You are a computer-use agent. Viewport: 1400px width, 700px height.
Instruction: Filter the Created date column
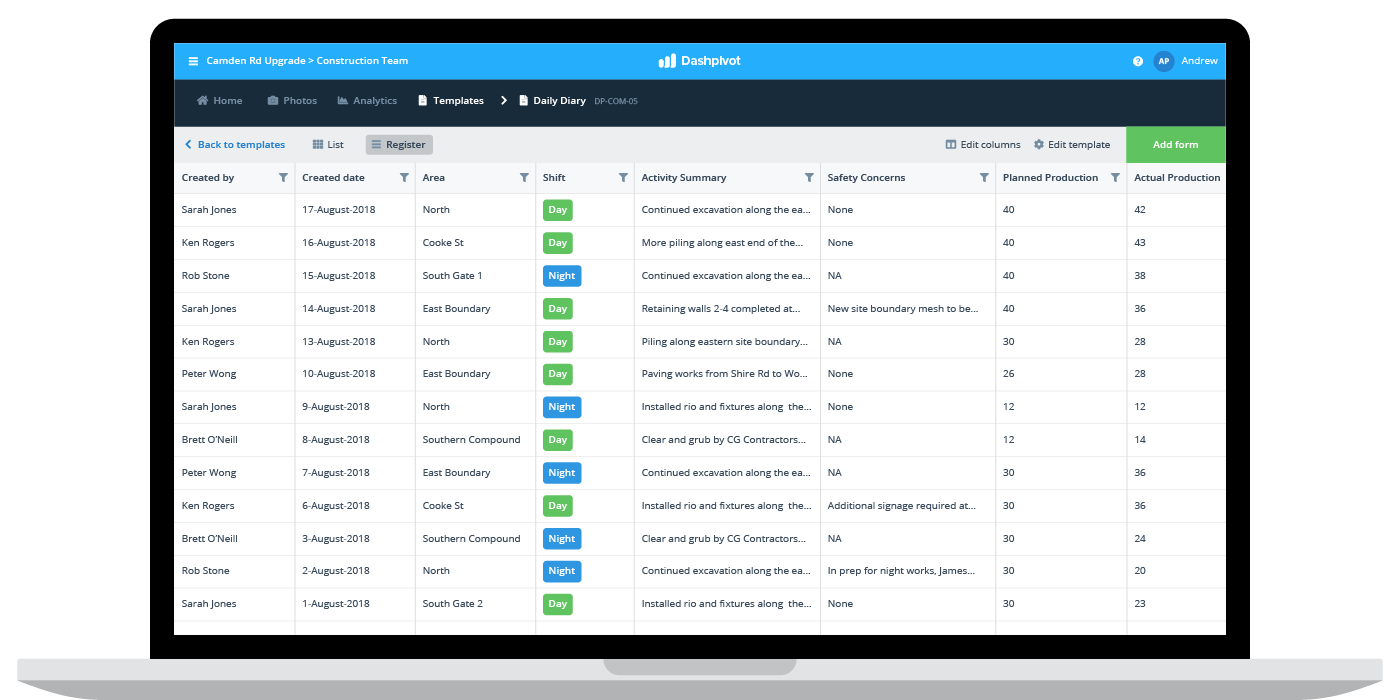(x=404, y=178)
